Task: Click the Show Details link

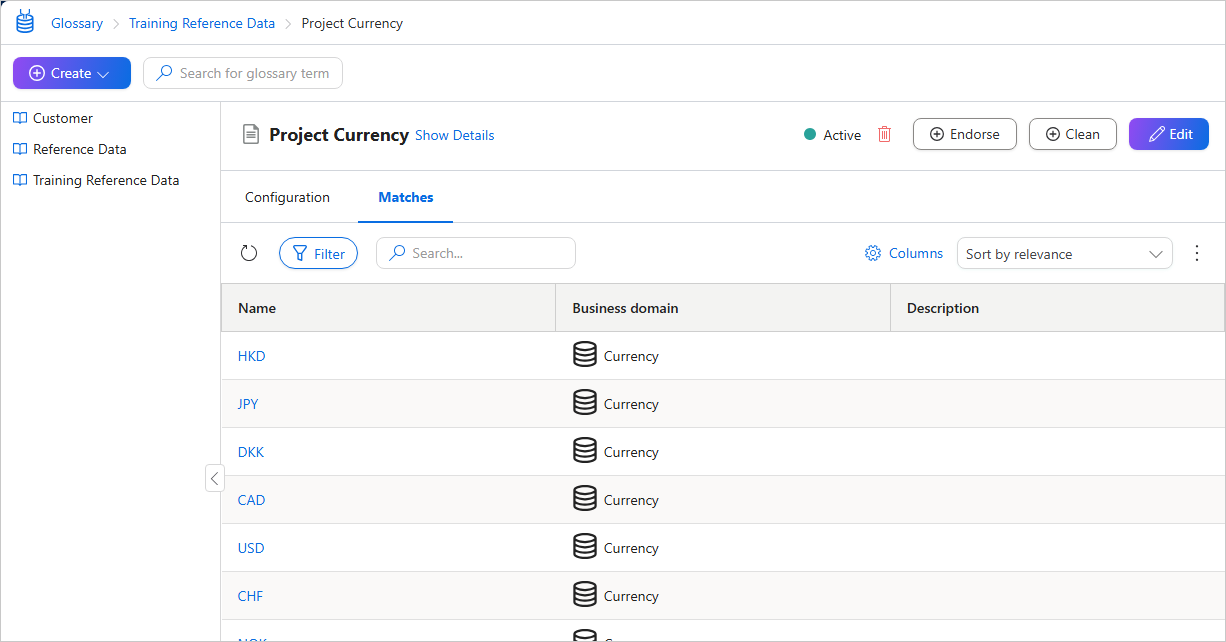Action: click(454, 135)
